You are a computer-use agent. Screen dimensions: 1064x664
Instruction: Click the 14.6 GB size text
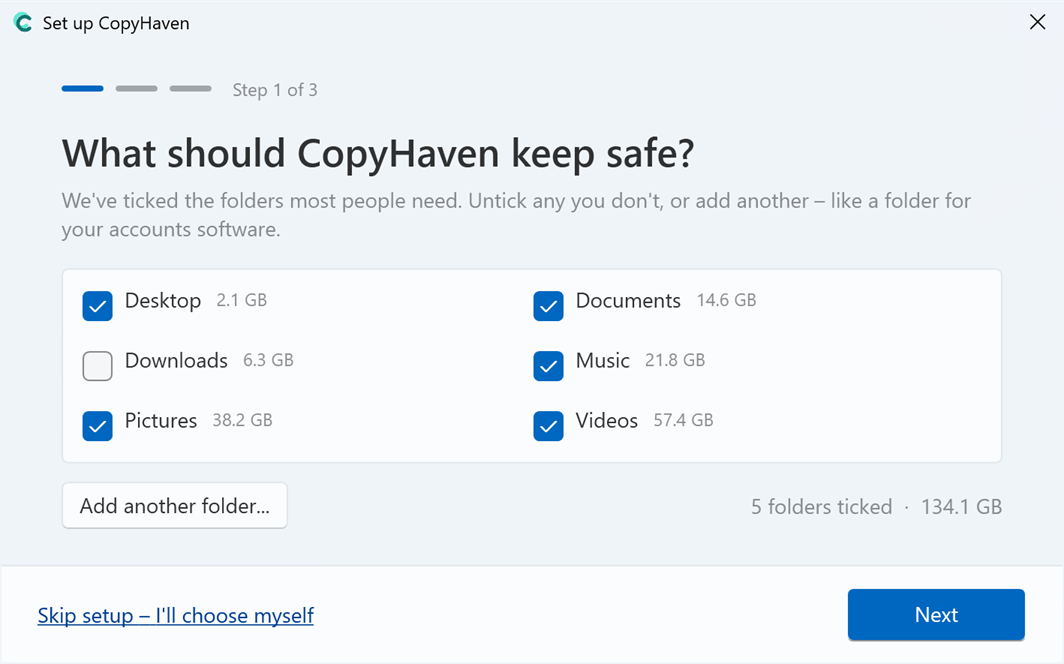coord(726,300)
